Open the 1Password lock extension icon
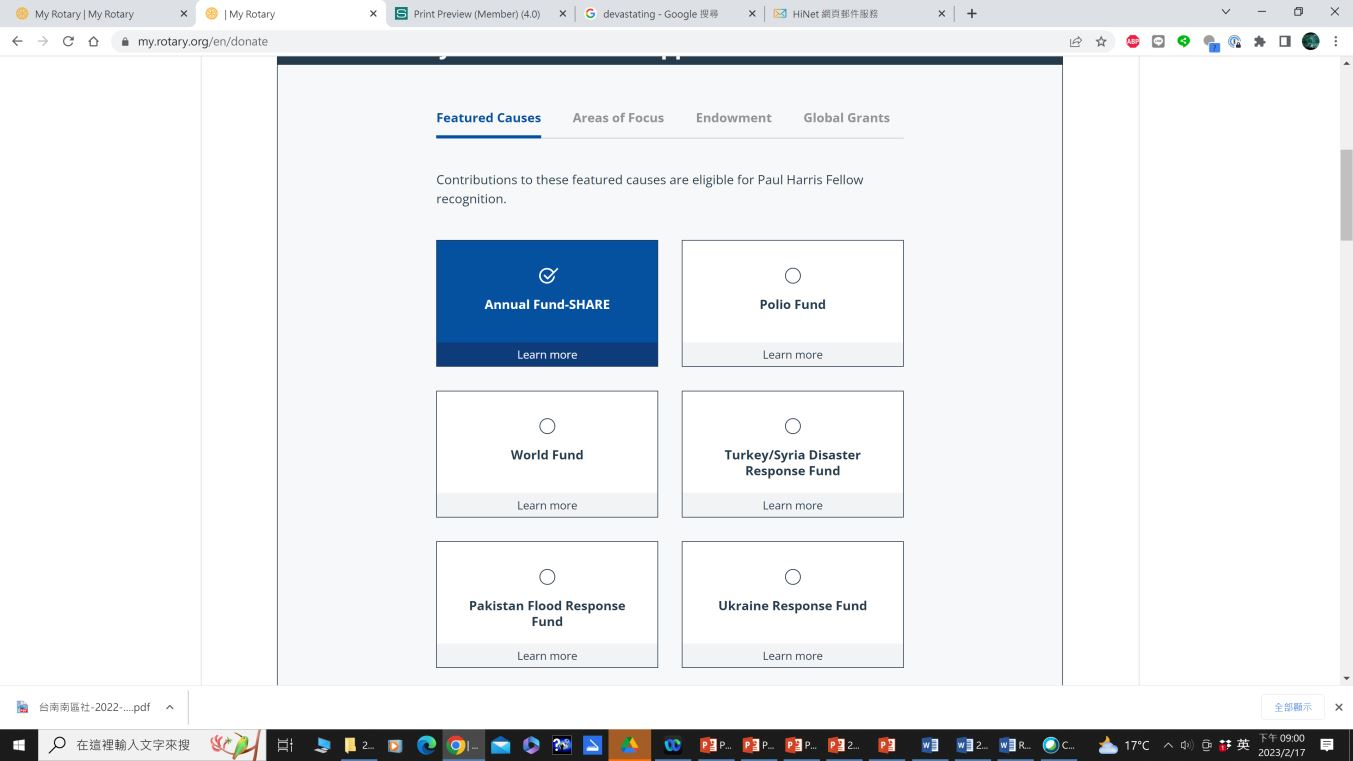1353x761 pixels. coord(1235,41)
